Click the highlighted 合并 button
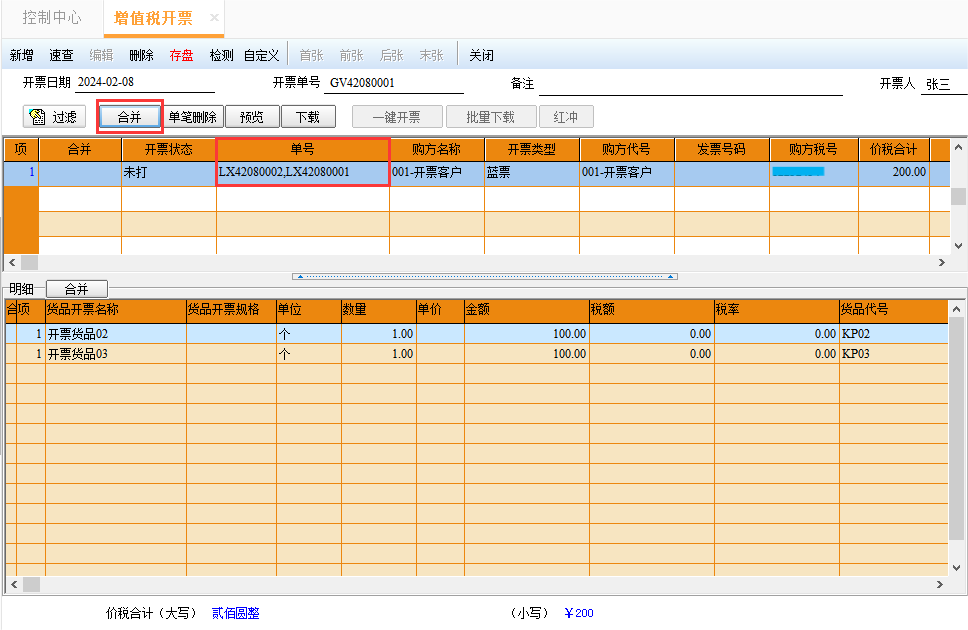The image size is (968, 630). (x=130, y=117)
